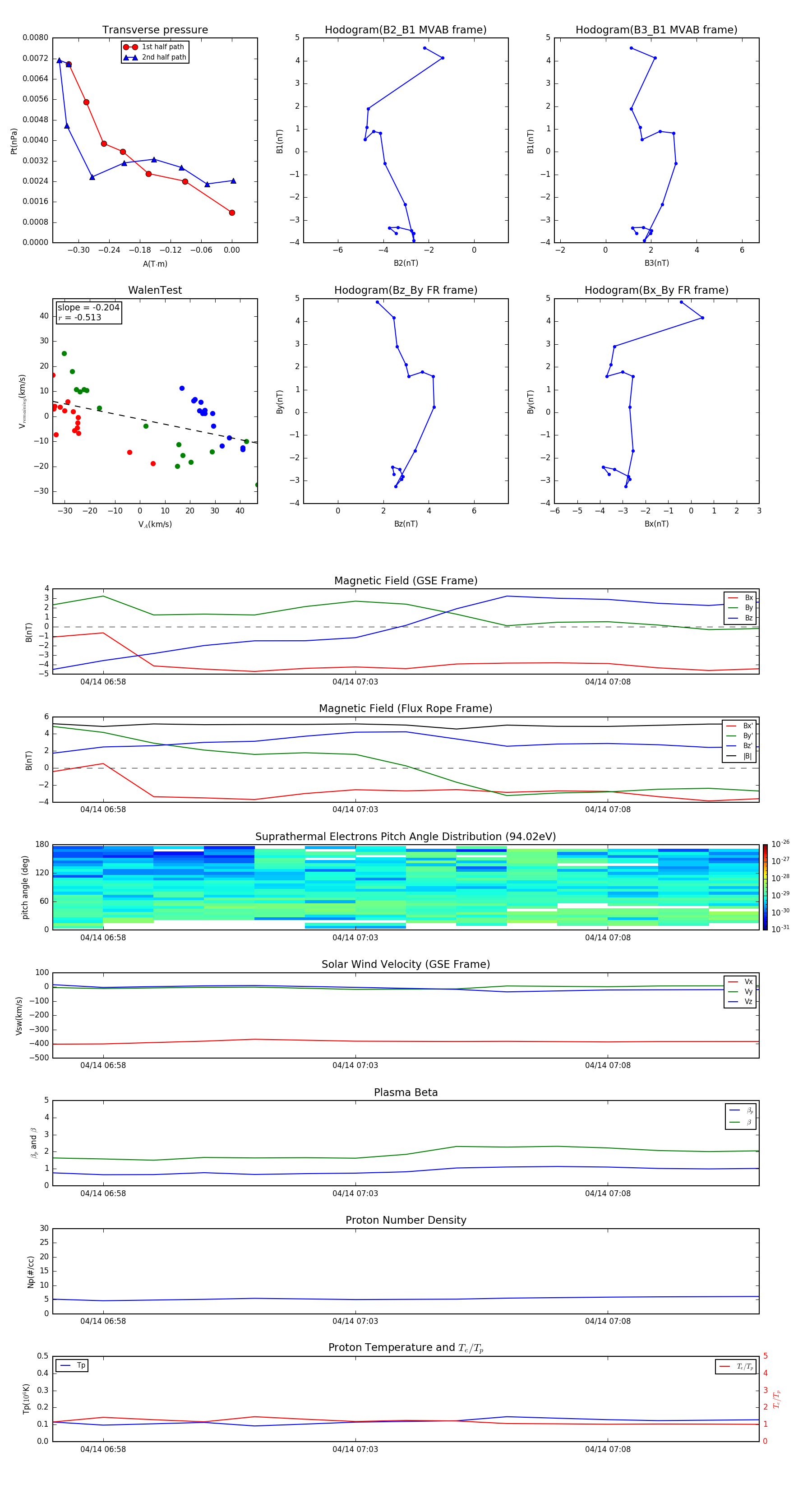Click 'Solar Wind Velocity (GSE Frame)' title
The width and height of the screenshot is (812, 1489).
[406, 964]
